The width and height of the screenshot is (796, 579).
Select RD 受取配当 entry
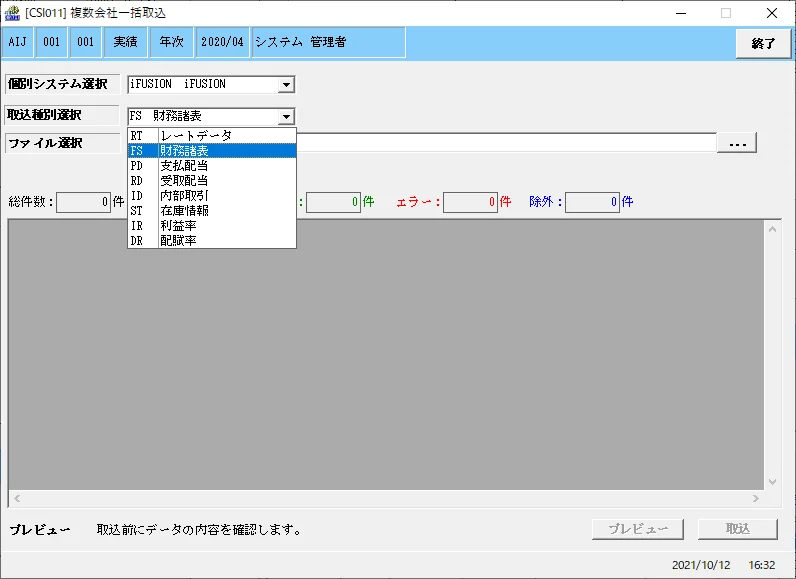coord(212,181)
